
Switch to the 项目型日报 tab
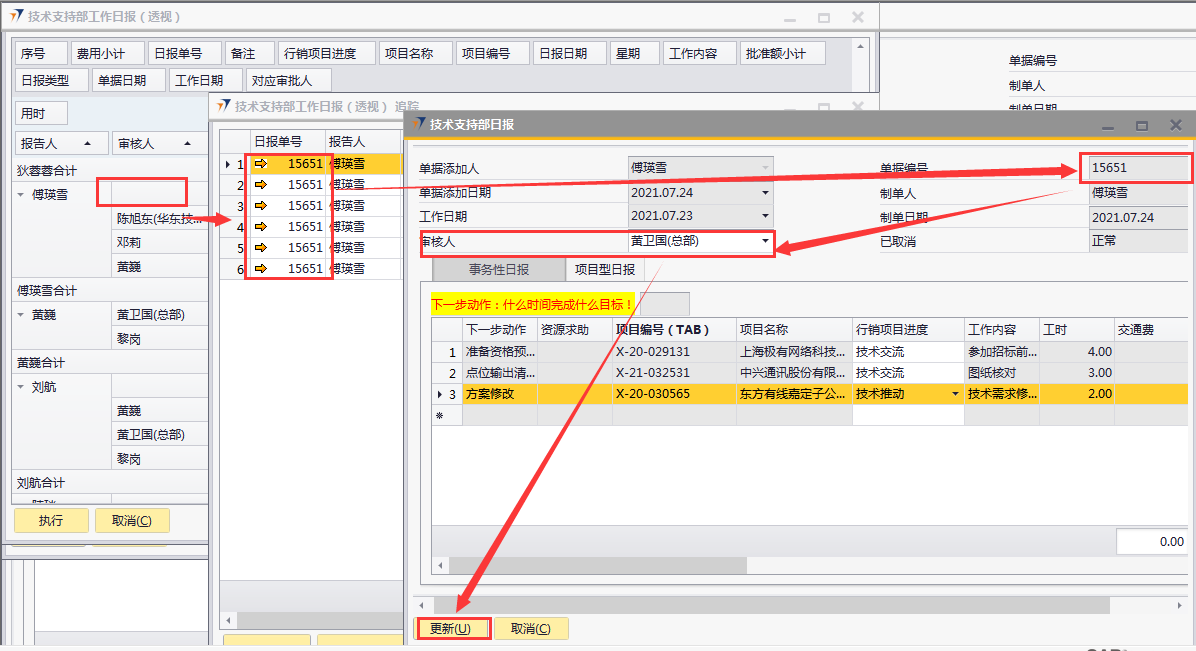(604, 270)
